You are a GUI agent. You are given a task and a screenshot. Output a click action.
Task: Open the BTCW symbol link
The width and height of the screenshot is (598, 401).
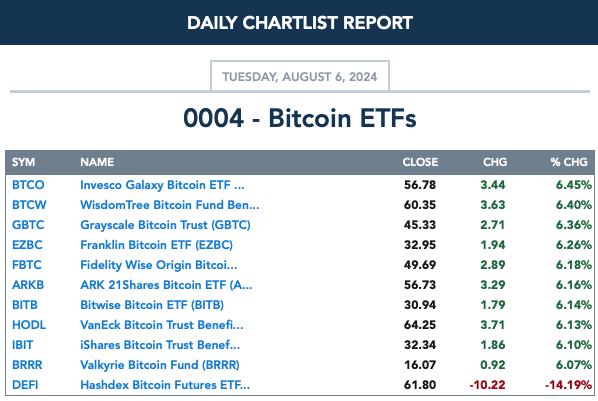[x=29, y=205]
